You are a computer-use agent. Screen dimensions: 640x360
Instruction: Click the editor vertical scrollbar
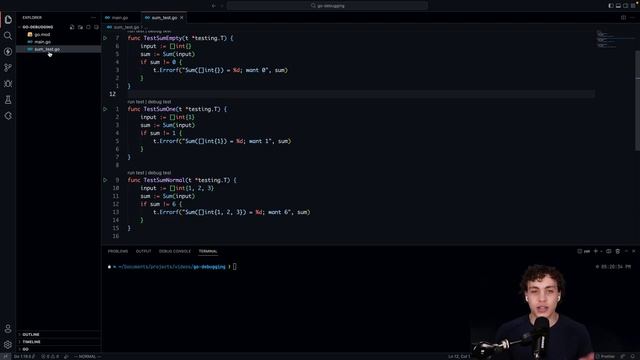637,100
